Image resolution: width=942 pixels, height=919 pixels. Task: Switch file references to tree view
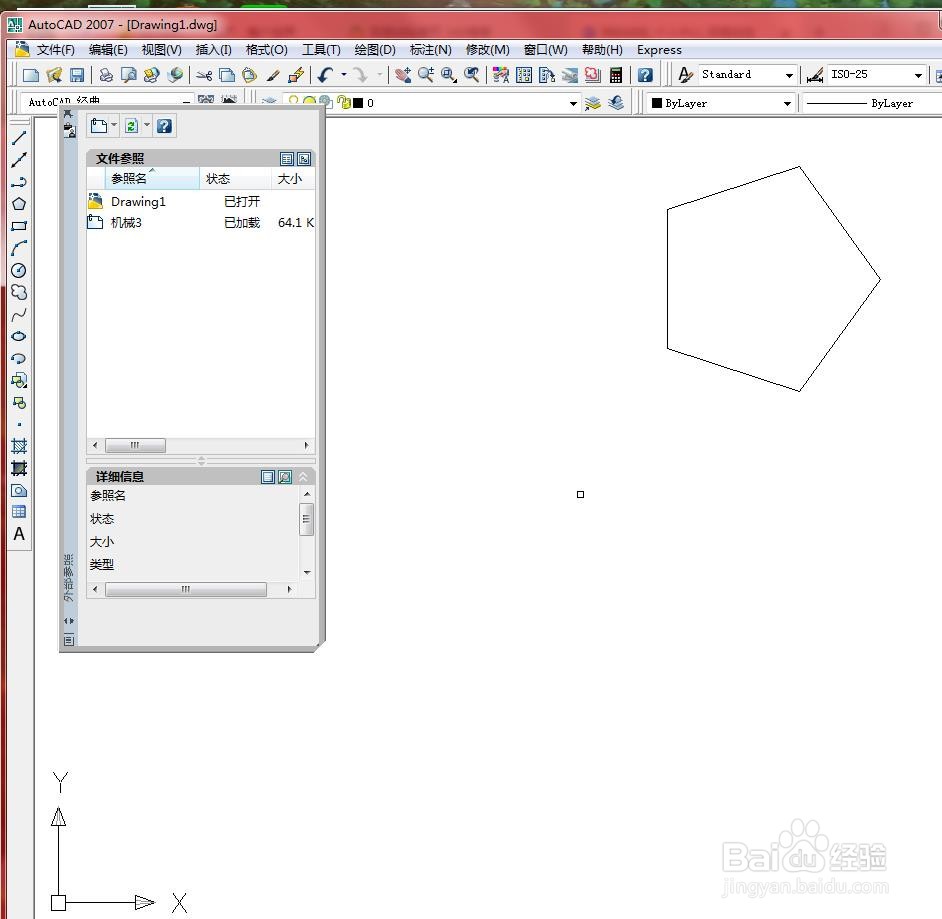(x=304, y=159)
